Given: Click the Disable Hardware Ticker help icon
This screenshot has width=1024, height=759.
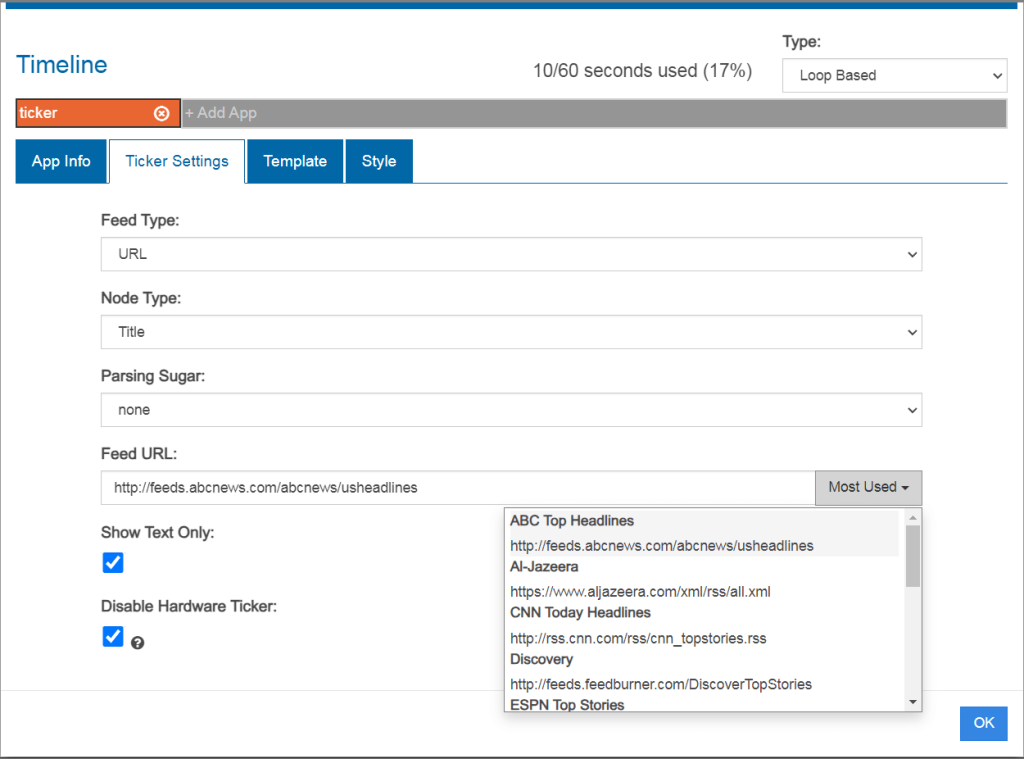Looking at the screenshot, I should point(138,643).
